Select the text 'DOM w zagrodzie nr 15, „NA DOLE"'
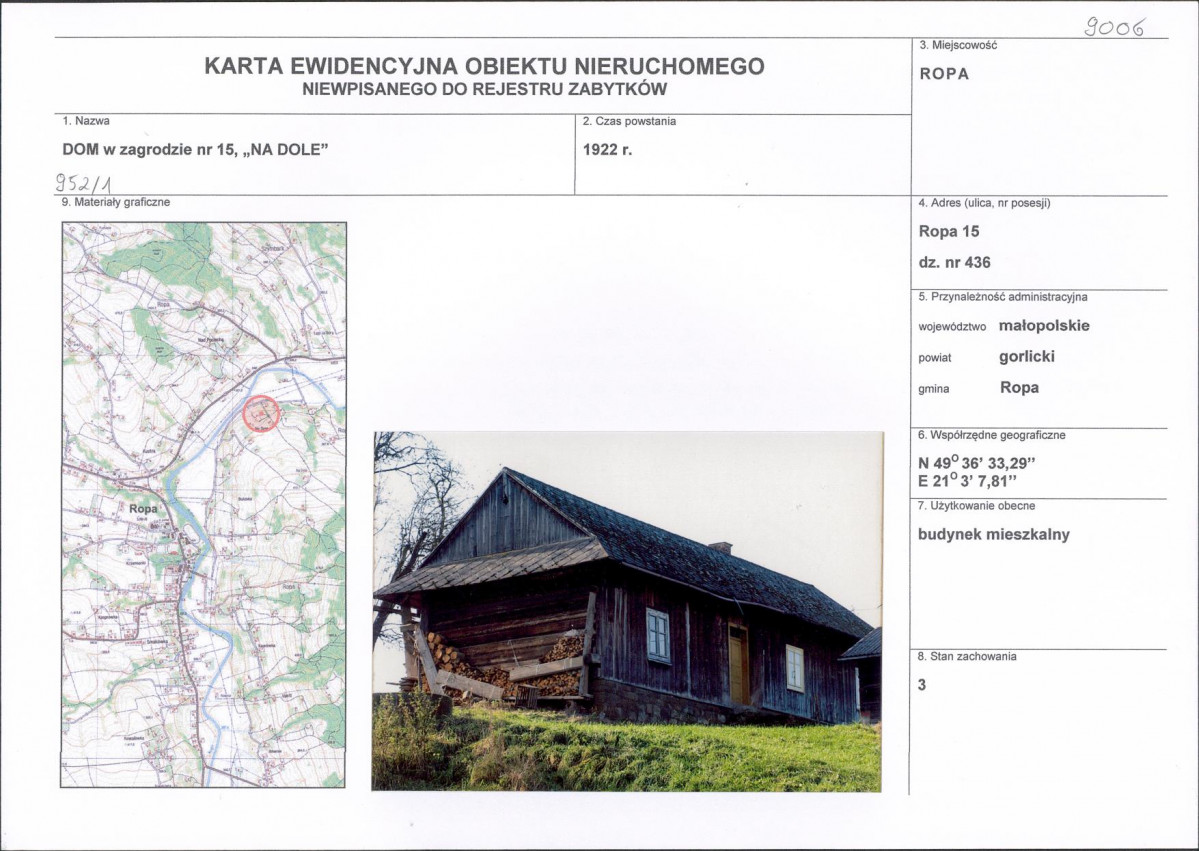 pyautogui.click(x=195, y=150)
